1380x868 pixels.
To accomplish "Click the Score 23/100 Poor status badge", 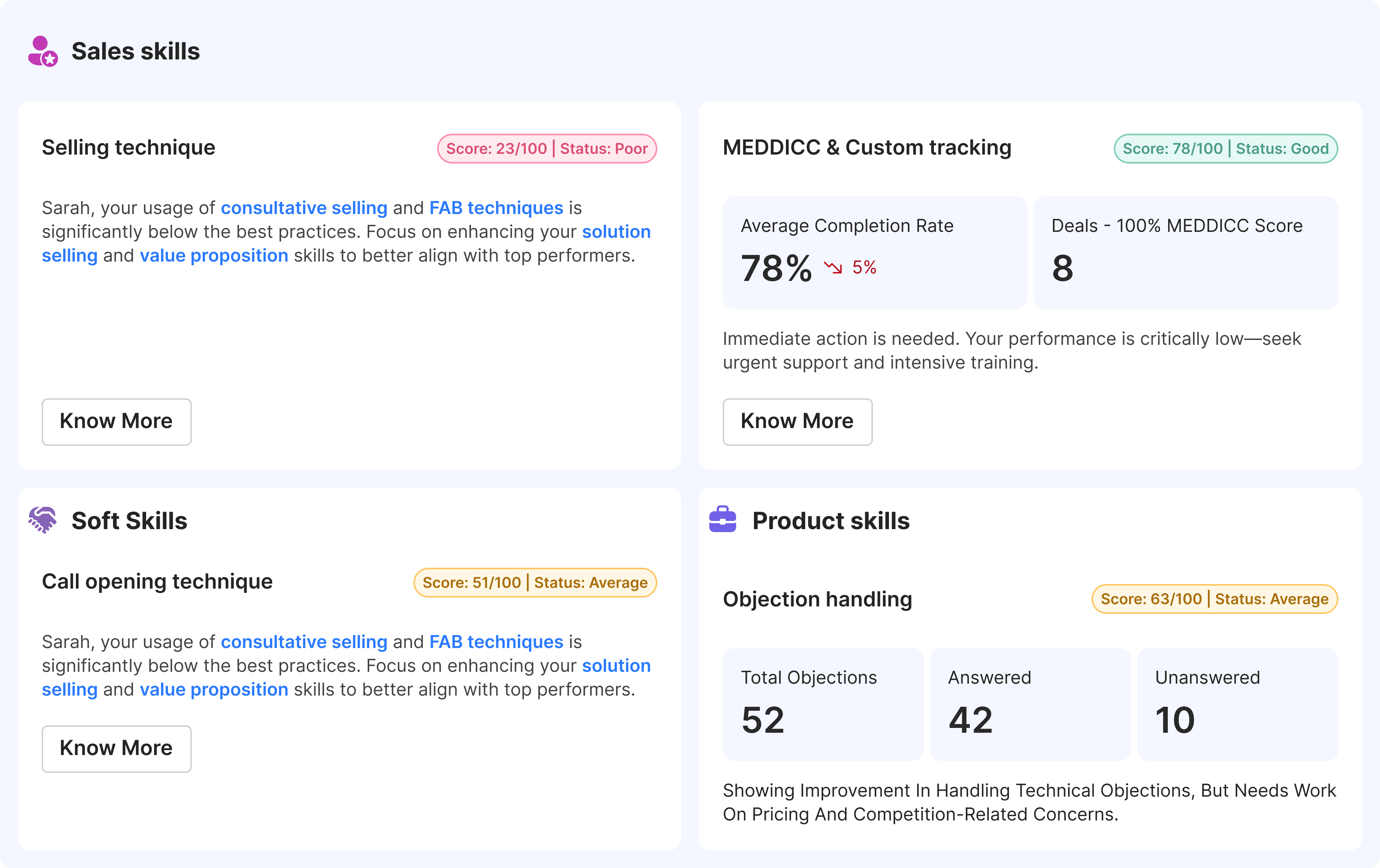I will coord(547,149).
